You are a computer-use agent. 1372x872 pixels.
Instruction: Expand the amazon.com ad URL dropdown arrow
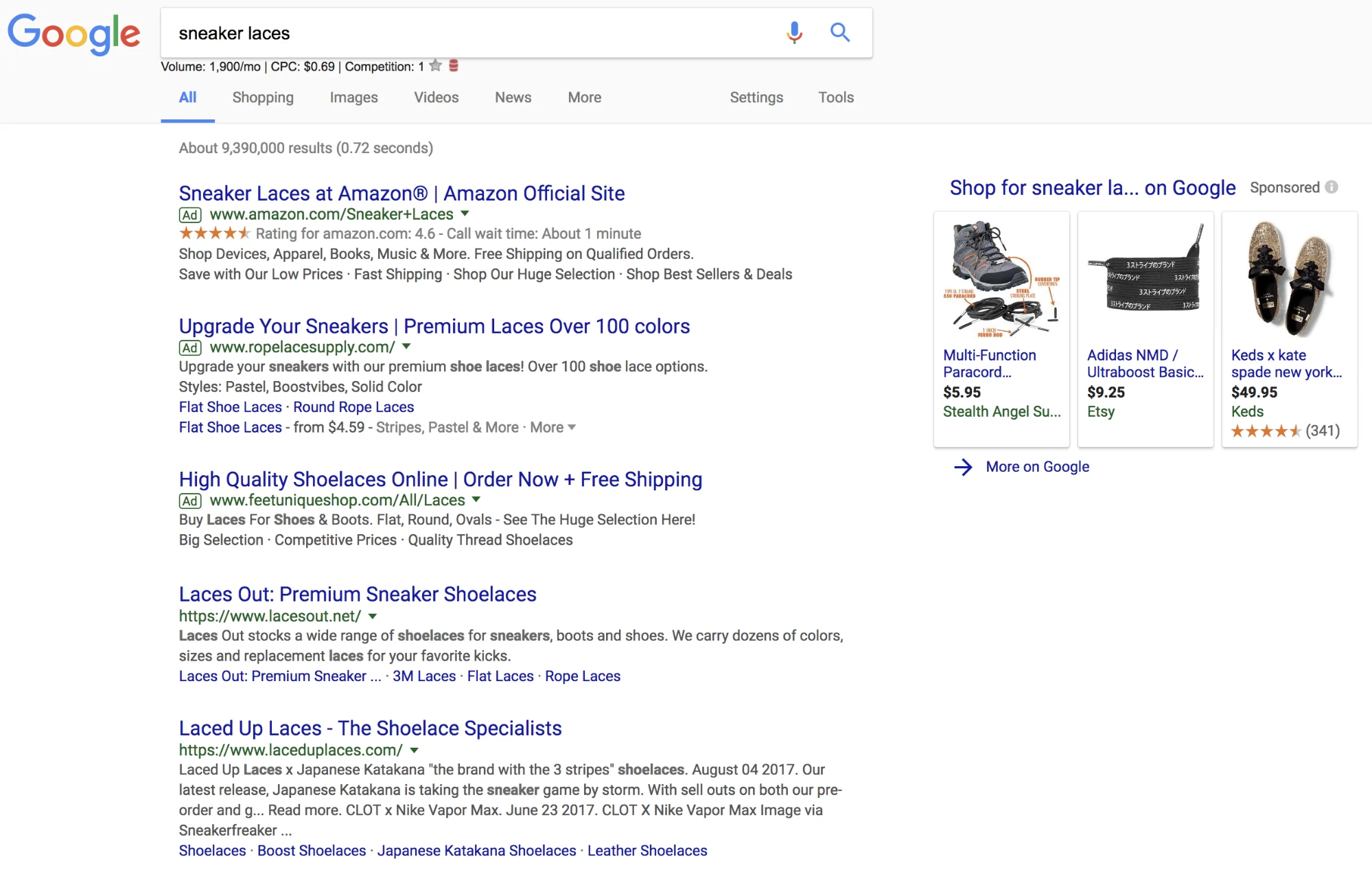(465, 214)
